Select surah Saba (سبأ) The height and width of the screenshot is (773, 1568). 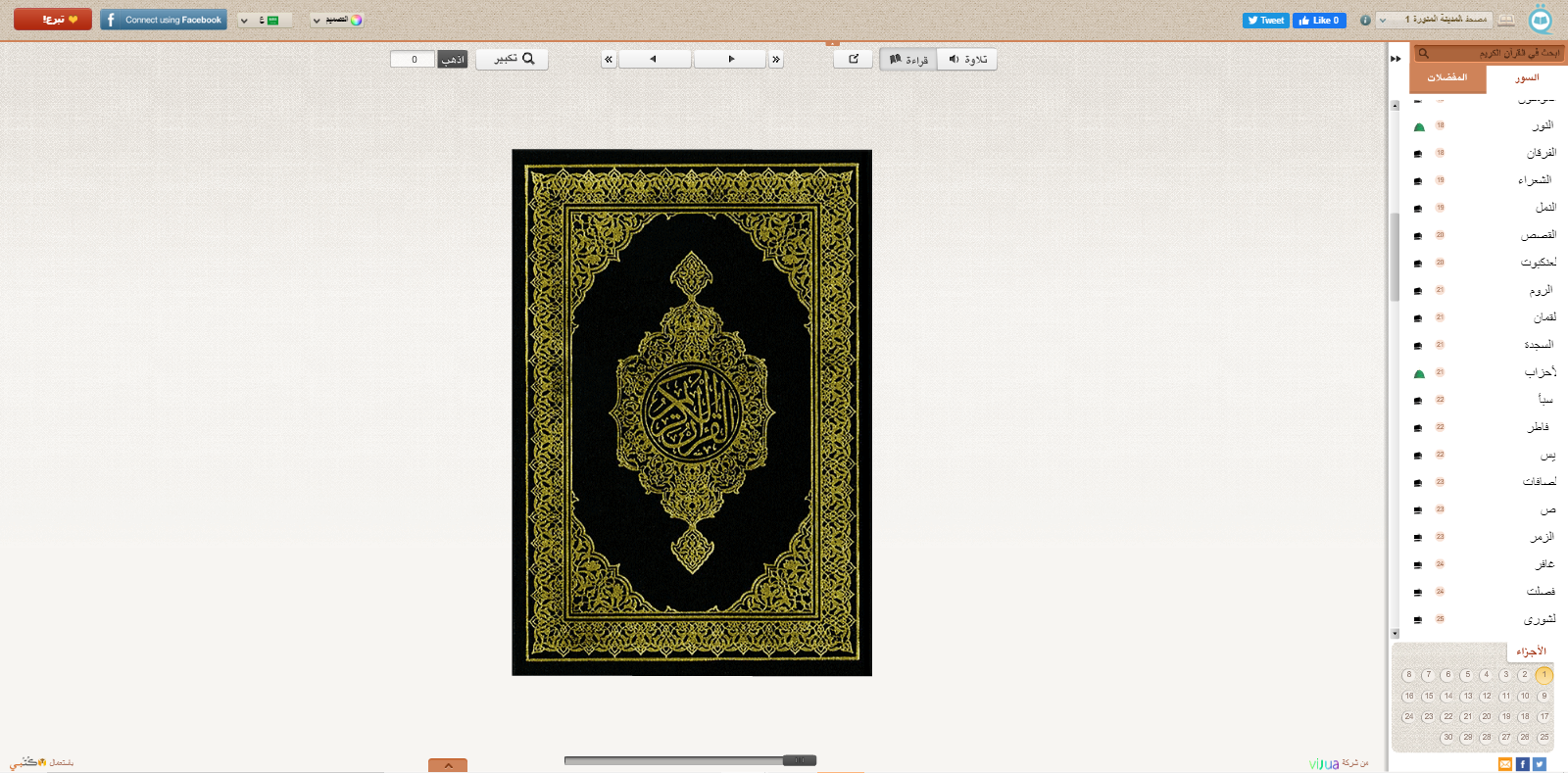[1545, 400]
